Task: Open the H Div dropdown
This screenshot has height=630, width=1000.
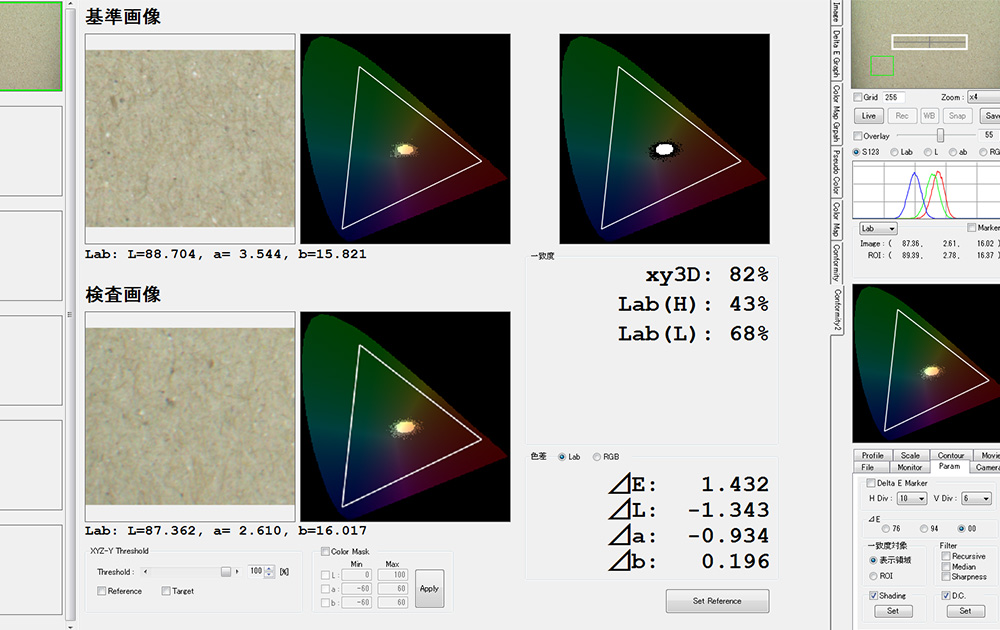Action: [x=912, y=499]
